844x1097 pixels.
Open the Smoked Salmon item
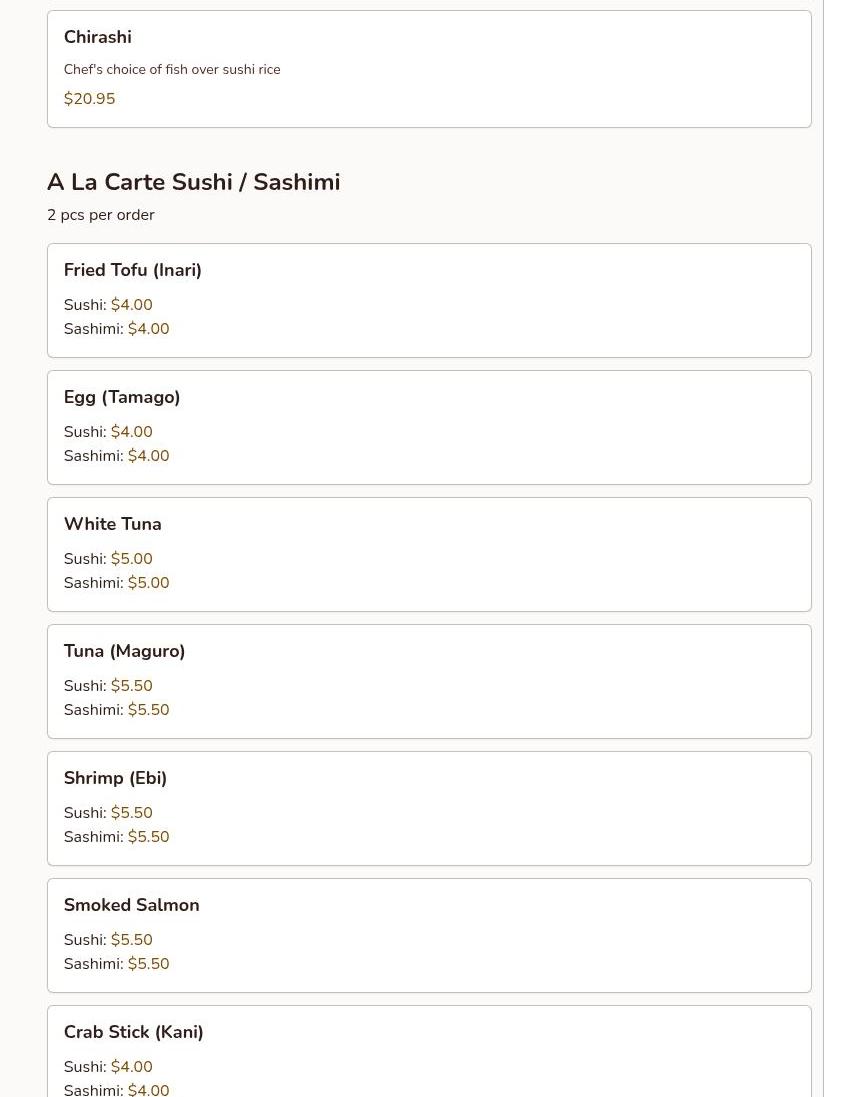tap(131, 905)
